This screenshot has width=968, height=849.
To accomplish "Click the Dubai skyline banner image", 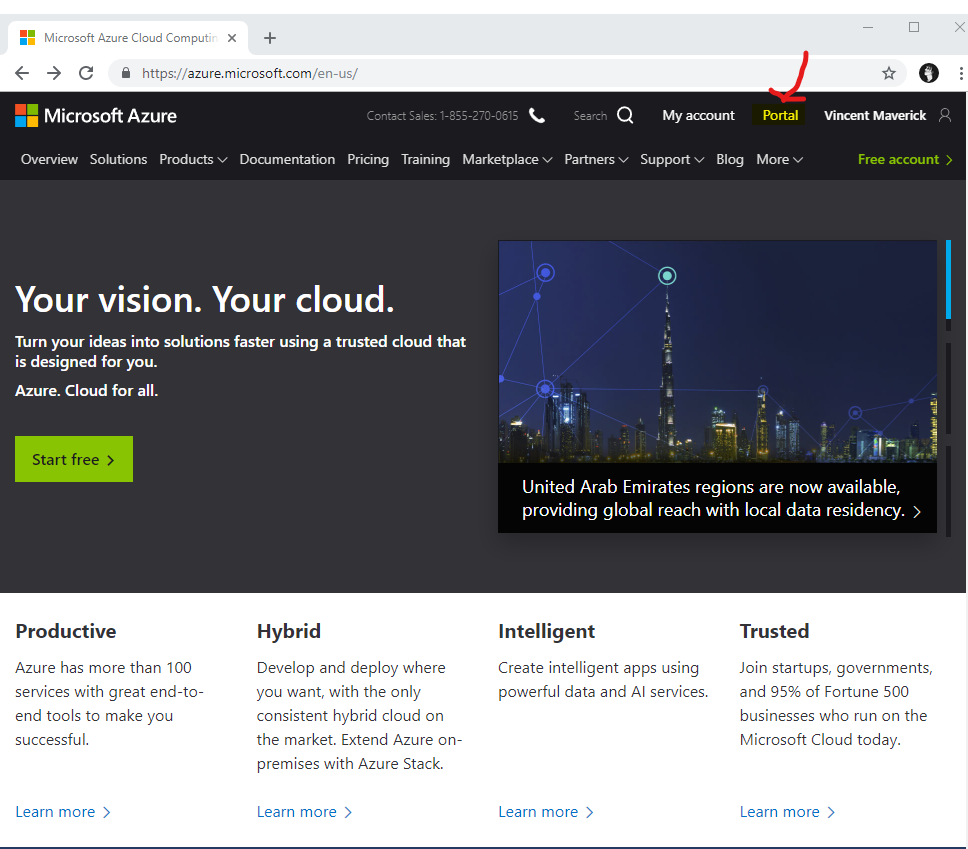I will 717,351.
